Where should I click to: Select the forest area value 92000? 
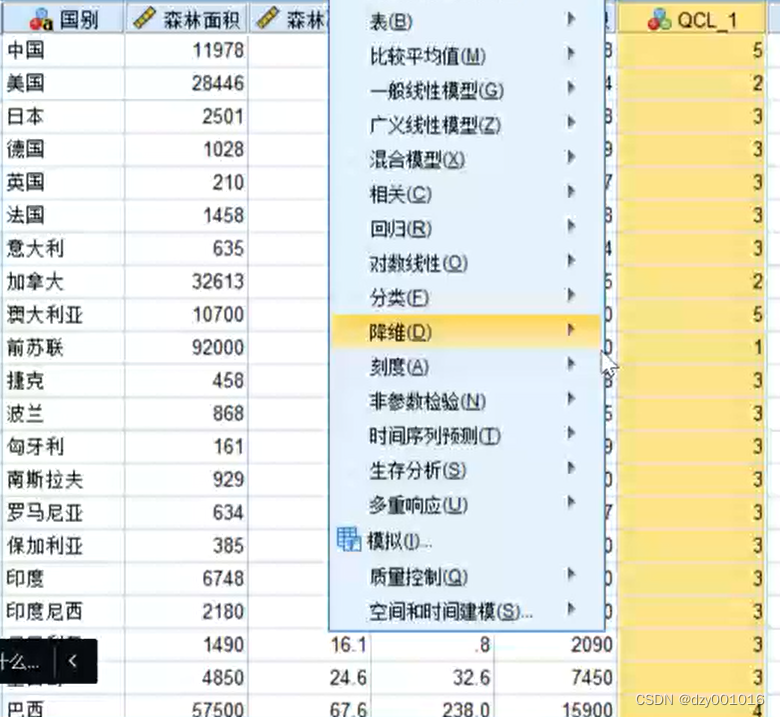pyautogui.click(x=187, y=347)
